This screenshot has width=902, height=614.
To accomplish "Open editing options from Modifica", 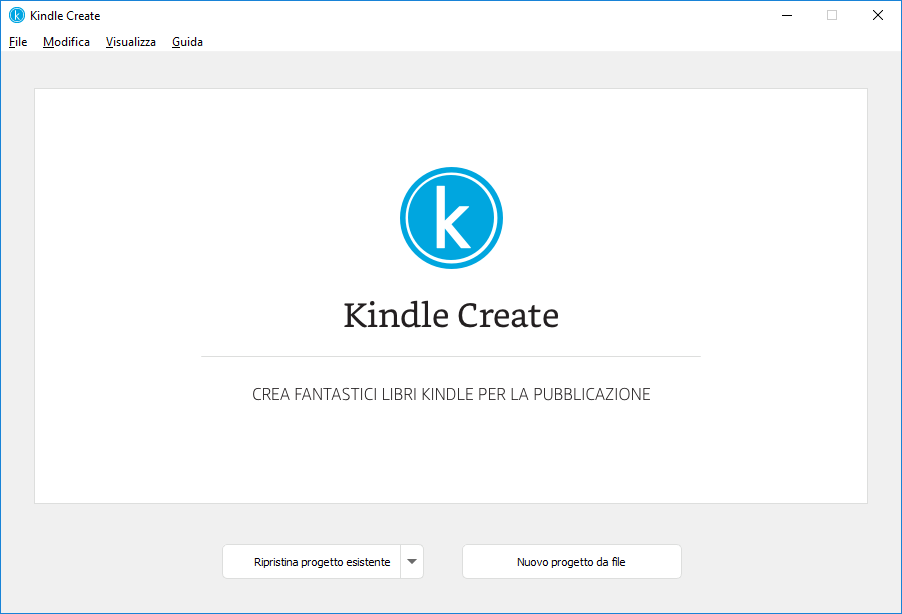I will point(66,41).
